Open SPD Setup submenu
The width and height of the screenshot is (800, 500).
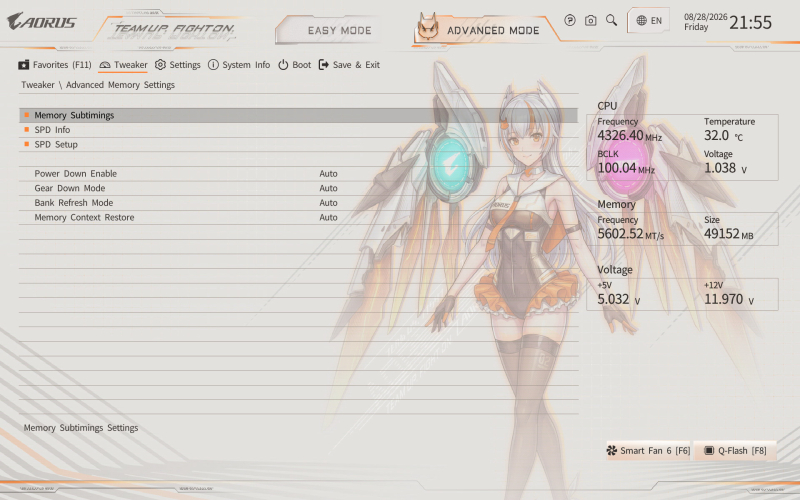pyautogui.click(x=298, y=144)
